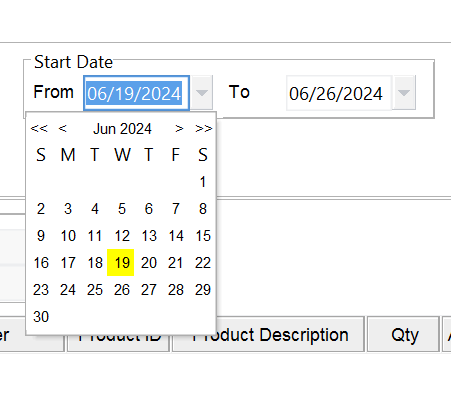The image size is (451, 420).
Task: Click the To date field 06/26/2024
Action: [338, 93]
